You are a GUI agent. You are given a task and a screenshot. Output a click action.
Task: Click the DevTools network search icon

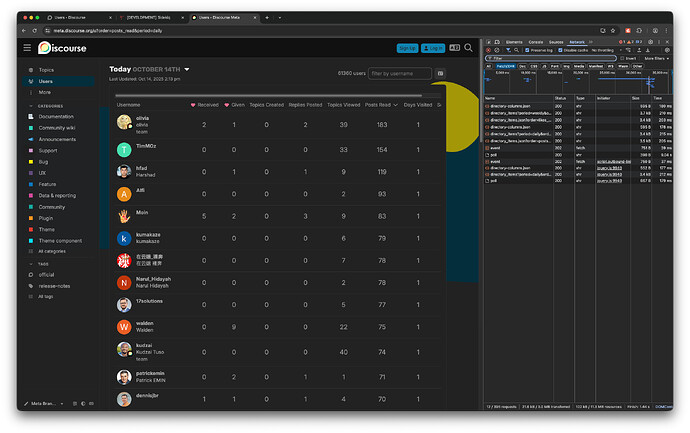pos(517,50)
